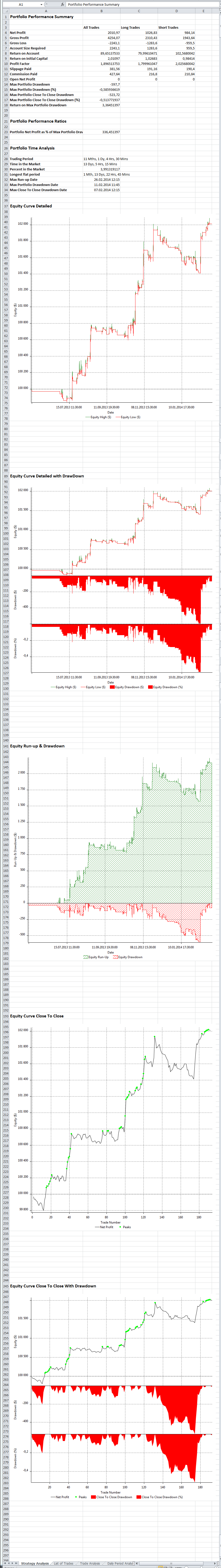Select the Equity Curve Detailed chart
This screenshot has width=221, height=1568.
116,317
